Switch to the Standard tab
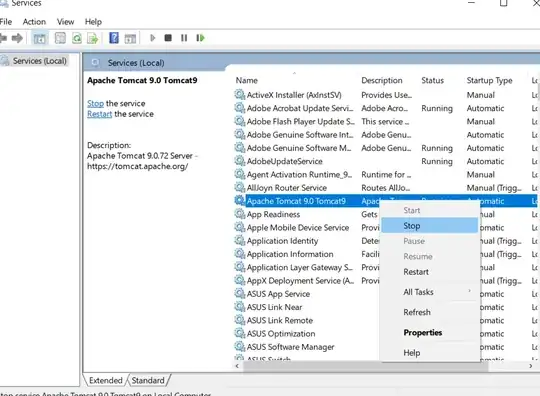The image size is (540, 396). [148, 381]
